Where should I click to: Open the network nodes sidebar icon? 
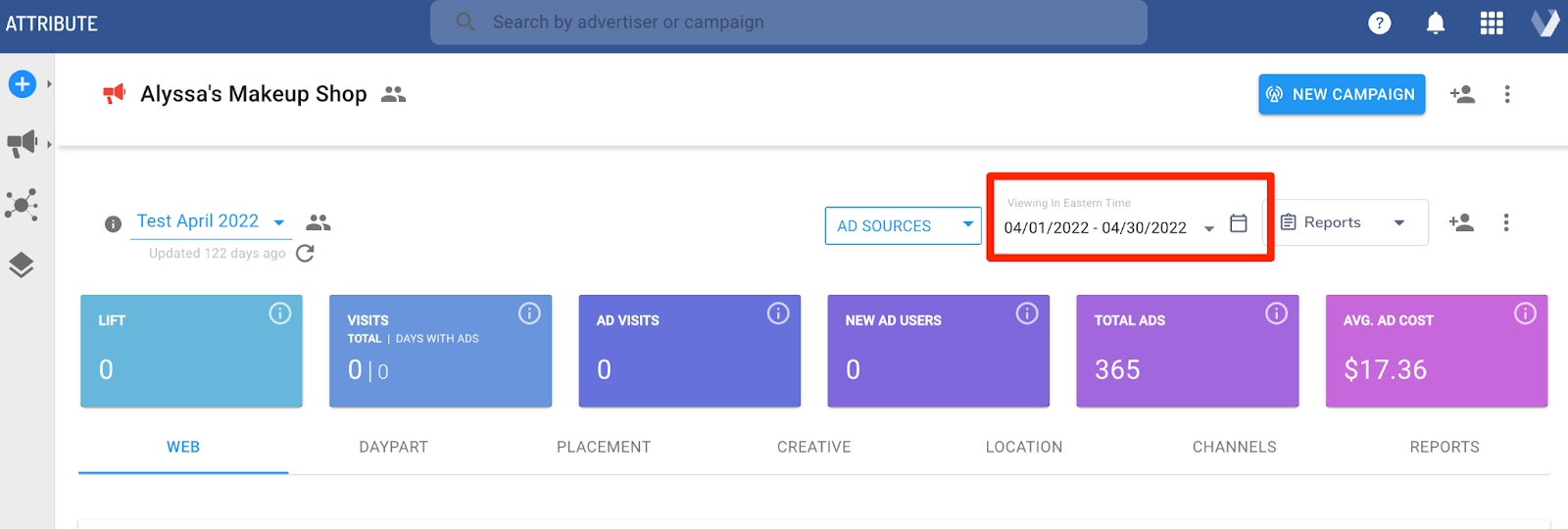pos(22,205)
